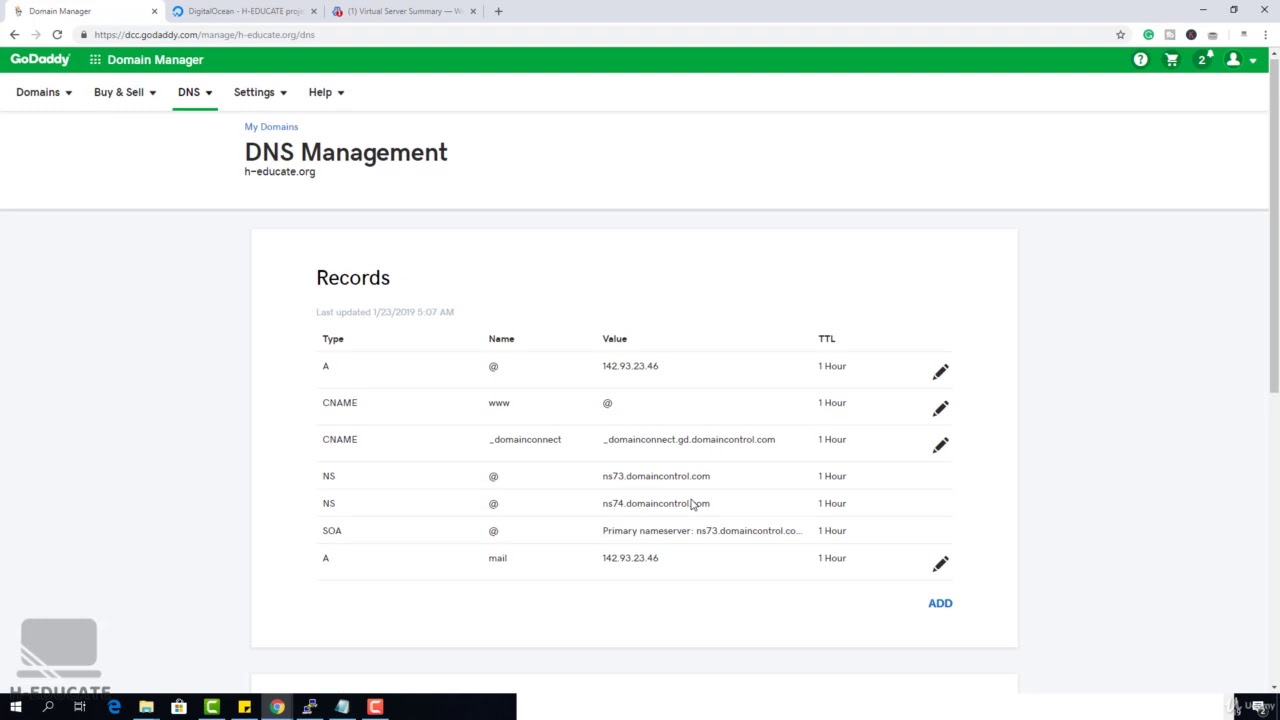
Task: Edit the _domainconnect CNAME record
Action: click(x=940, y=445)
